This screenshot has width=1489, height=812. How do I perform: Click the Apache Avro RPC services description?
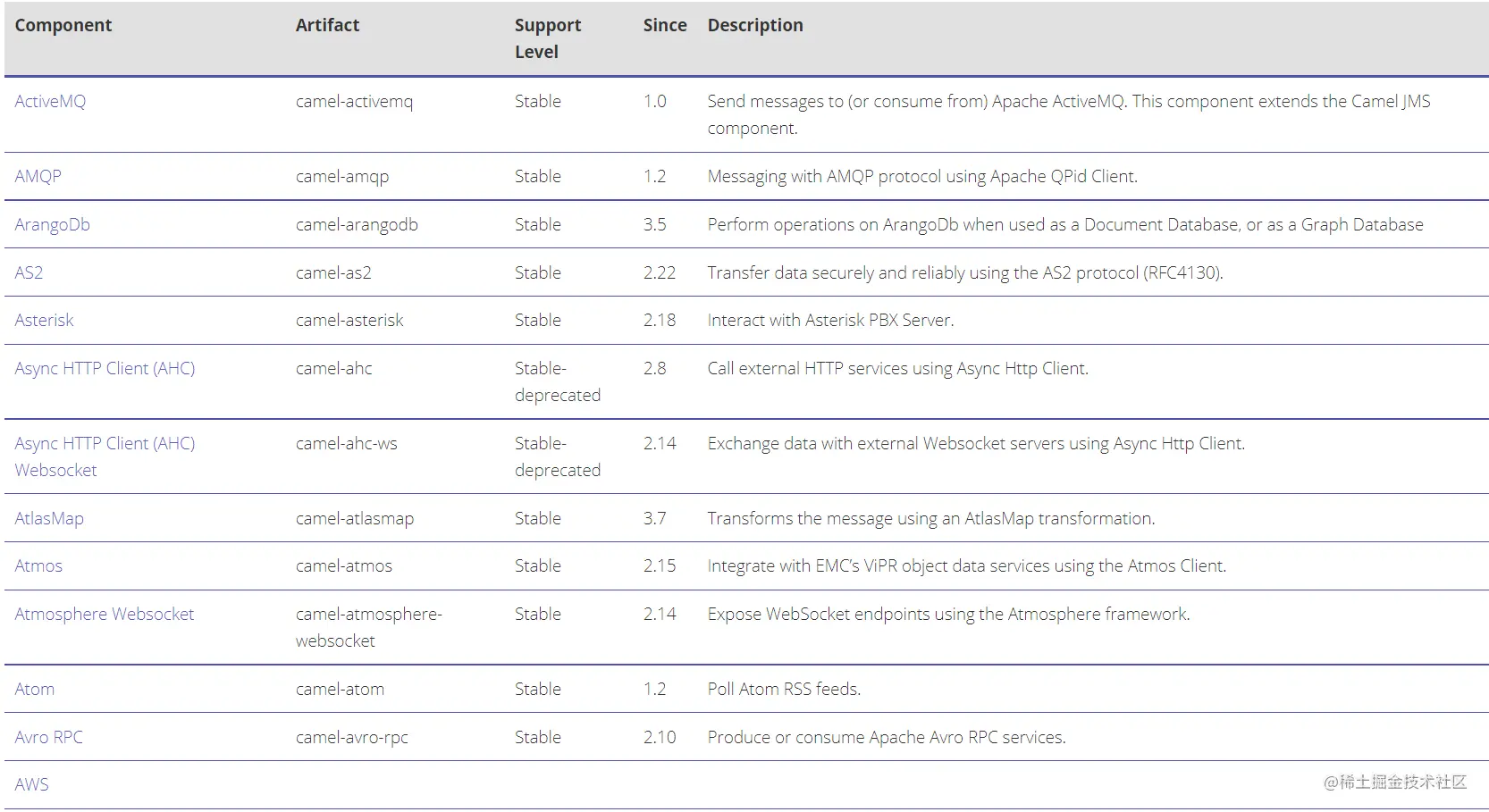click(887, 737)
